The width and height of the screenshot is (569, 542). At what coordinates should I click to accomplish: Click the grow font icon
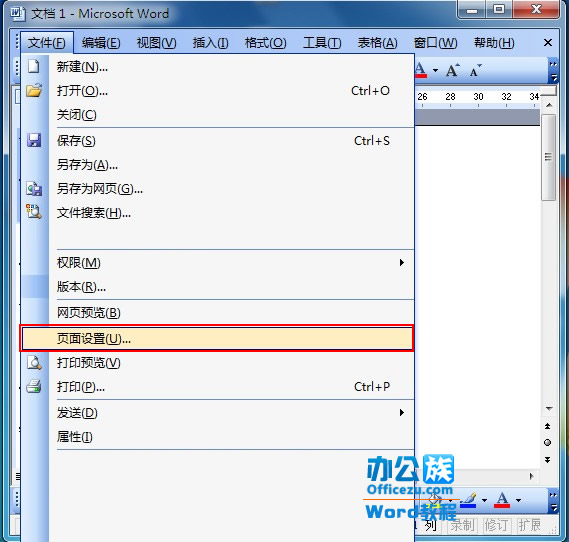pyautogui.click(x=453, y=70)
